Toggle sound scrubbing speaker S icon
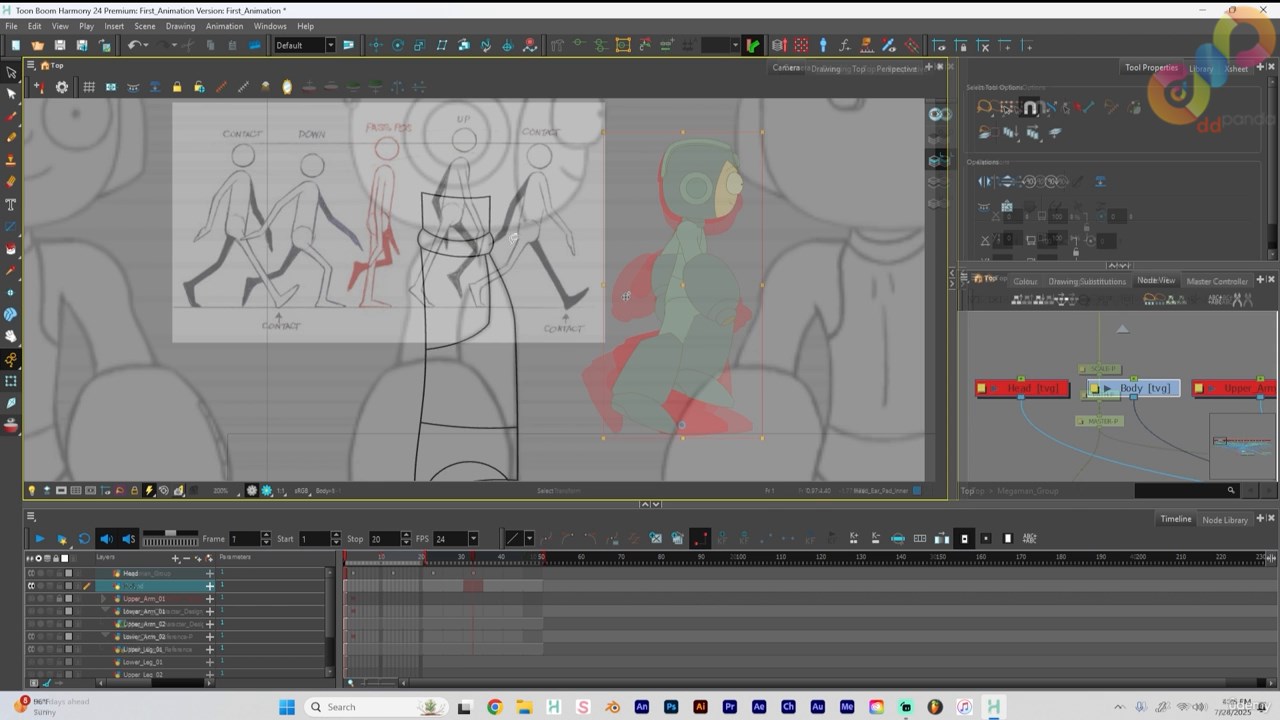The image size is (1280, 720). tap(128, 539)
